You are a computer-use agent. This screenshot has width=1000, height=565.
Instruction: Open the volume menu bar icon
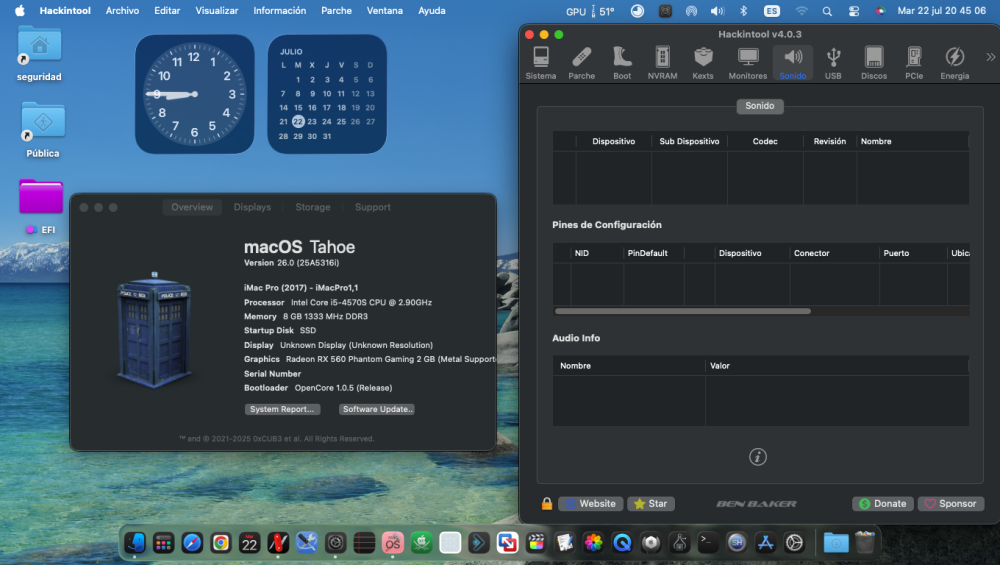pyautogui.click(x=717, y=11)
